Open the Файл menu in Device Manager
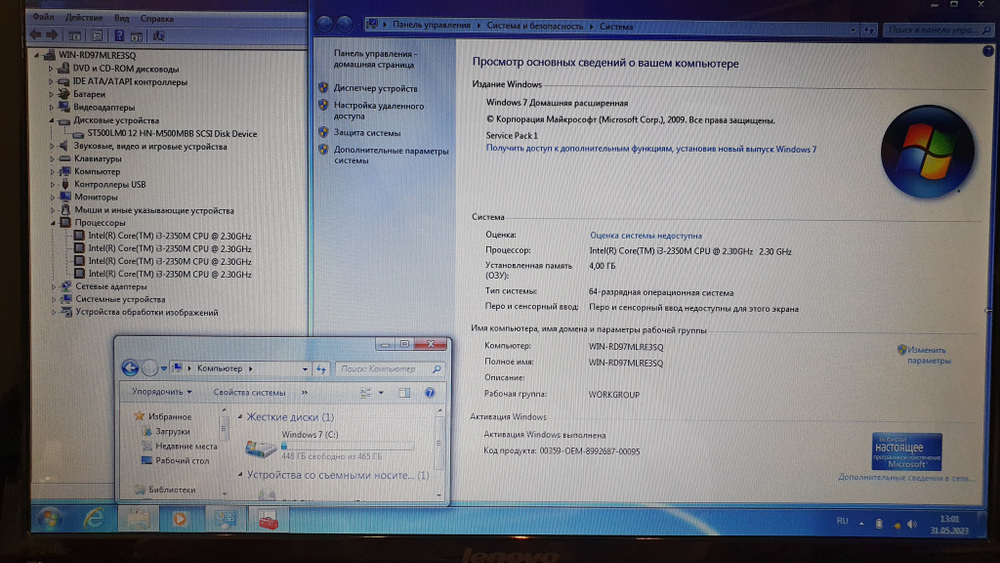1000x563 pixels. [x=43, y=17]
